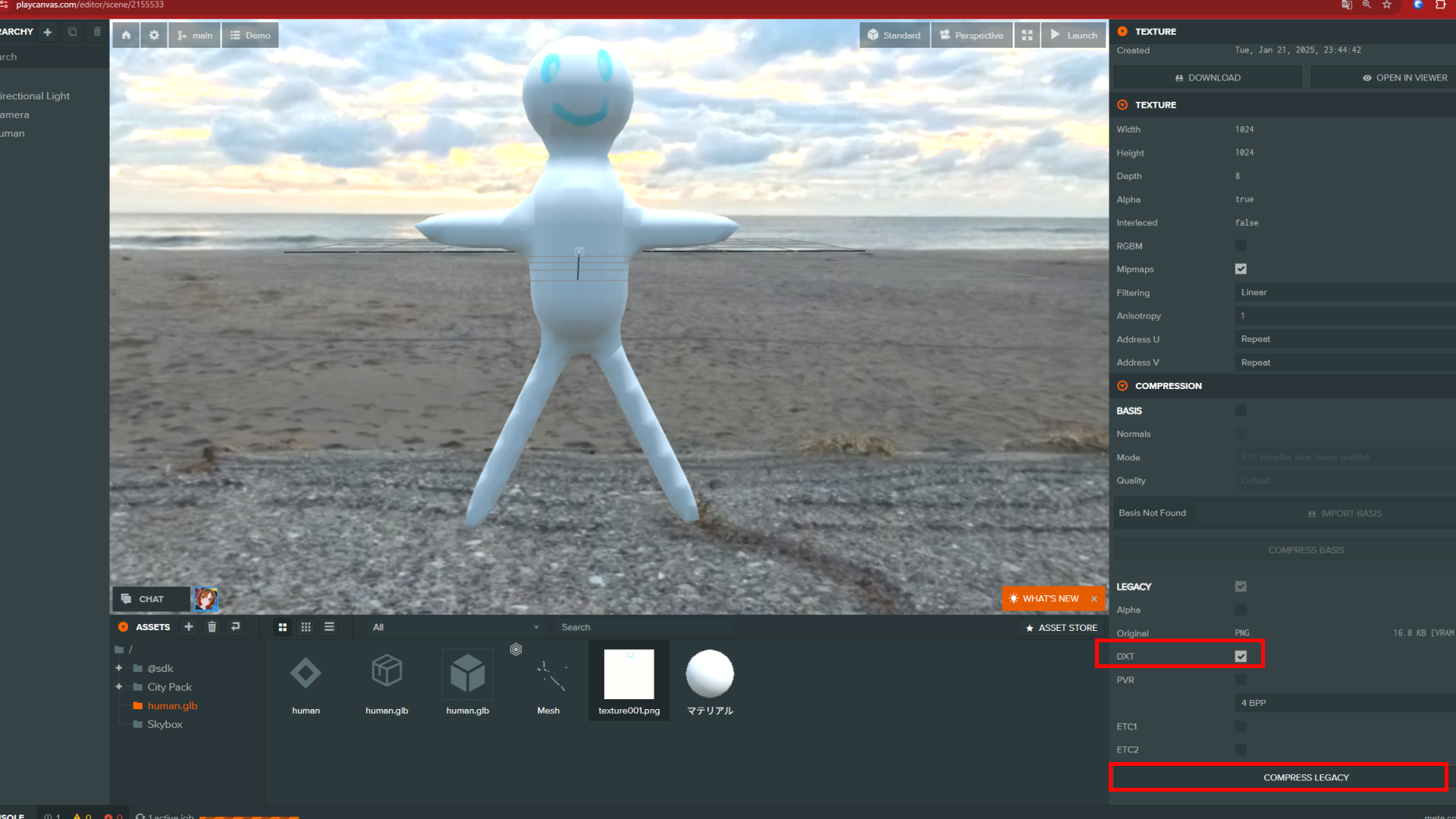Expand the @sdk folder
The image size is (1456, 819).
point(119,668)
